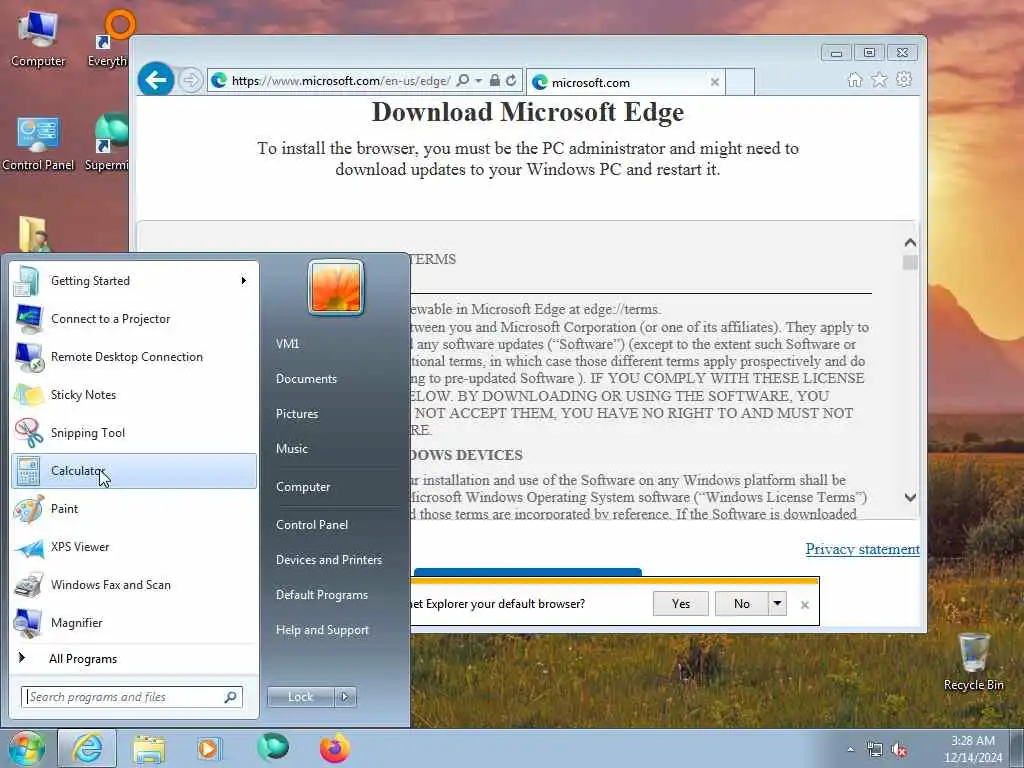Open Music in Start menu right pane
The image size is (1024, 768).
292,449
